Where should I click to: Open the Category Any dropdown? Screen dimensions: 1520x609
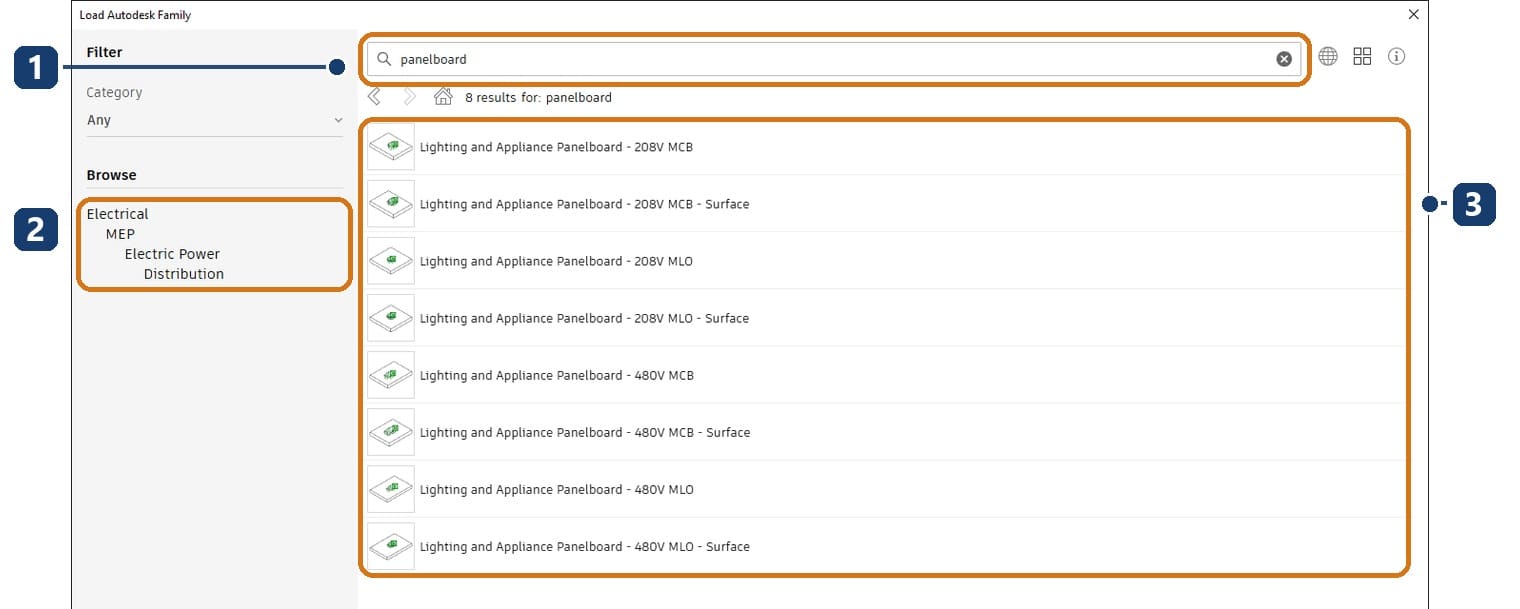215,120
